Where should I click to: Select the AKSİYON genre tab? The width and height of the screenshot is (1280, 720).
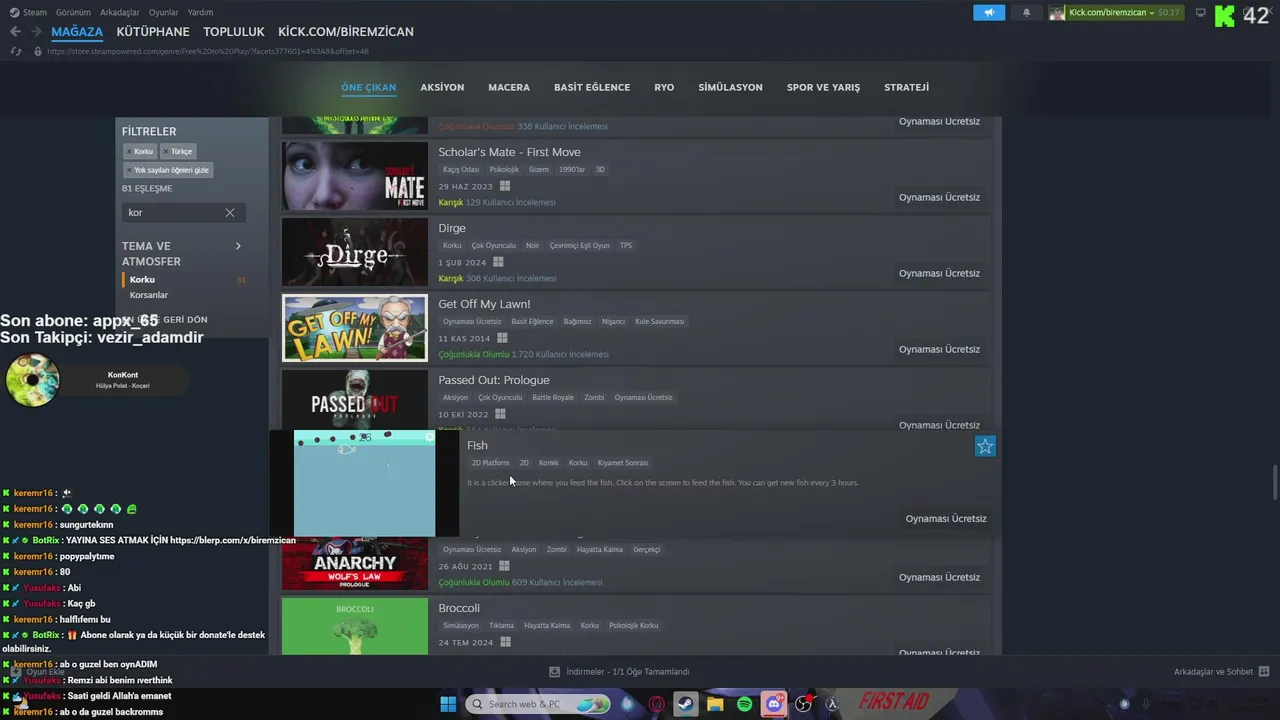(x=442, y=87)
